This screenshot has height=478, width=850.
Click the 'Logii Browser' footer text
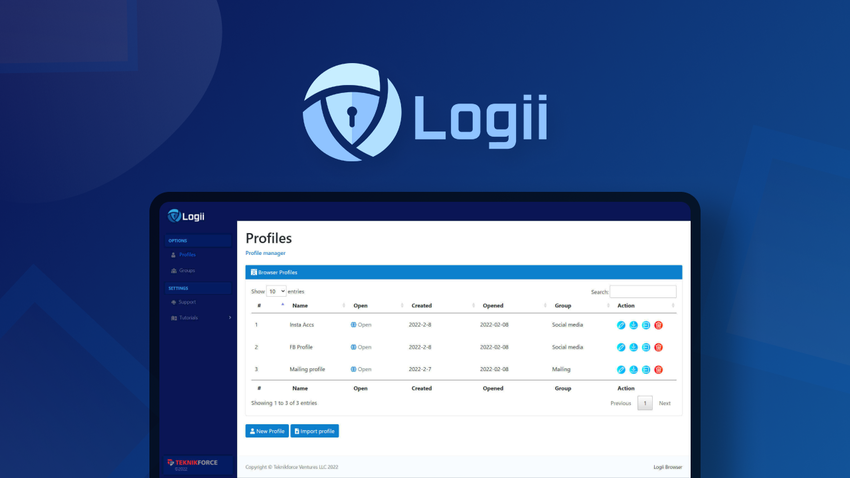click(667, 467)
